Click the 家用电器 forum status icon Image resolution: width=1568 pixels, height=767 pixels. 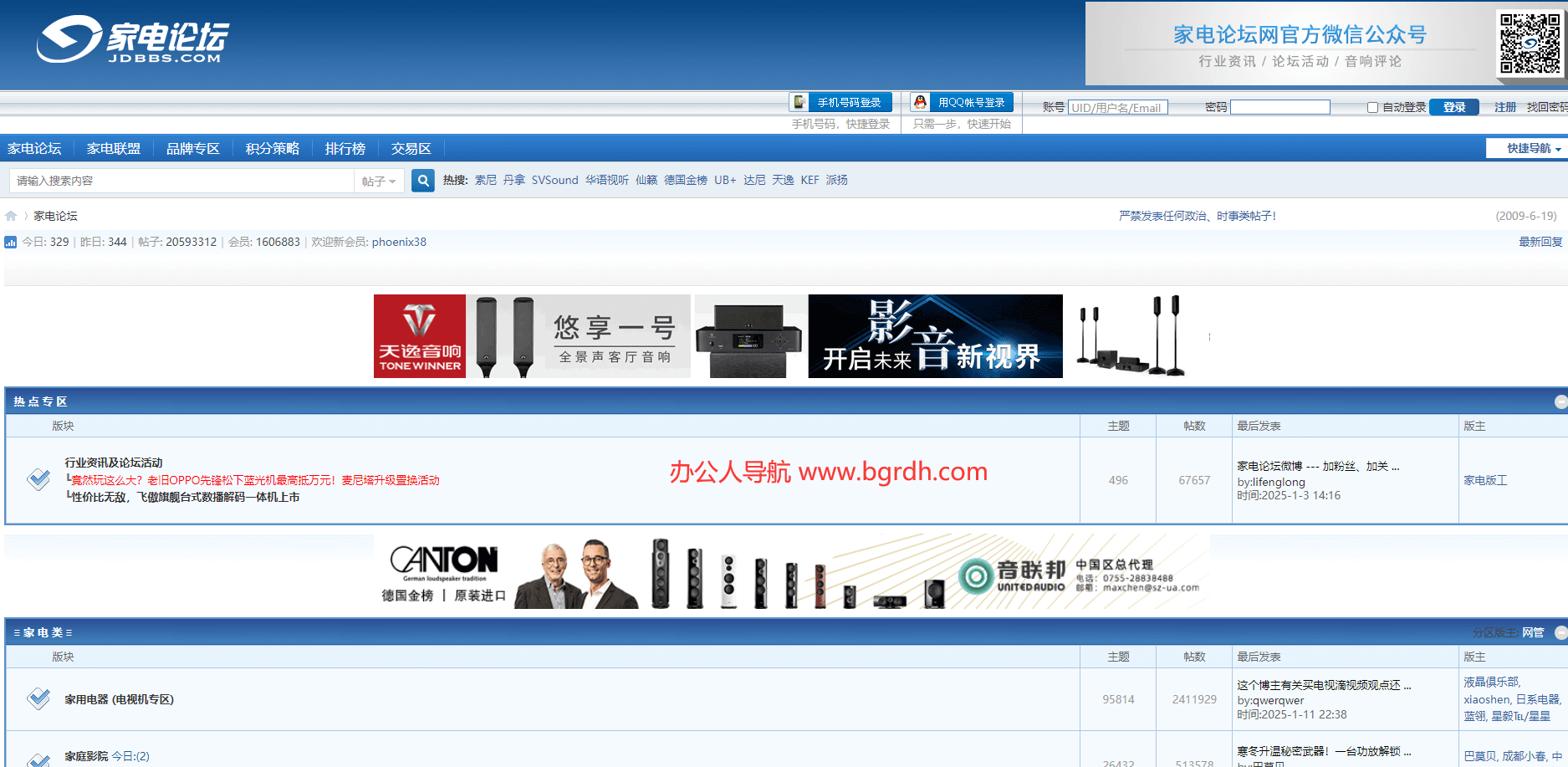(x=38, y=698)
